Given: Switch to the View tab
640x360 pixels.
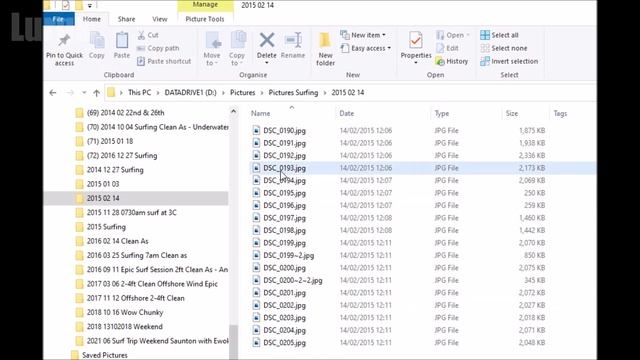Looking at the screenshot, I should (x=160, y=19).
